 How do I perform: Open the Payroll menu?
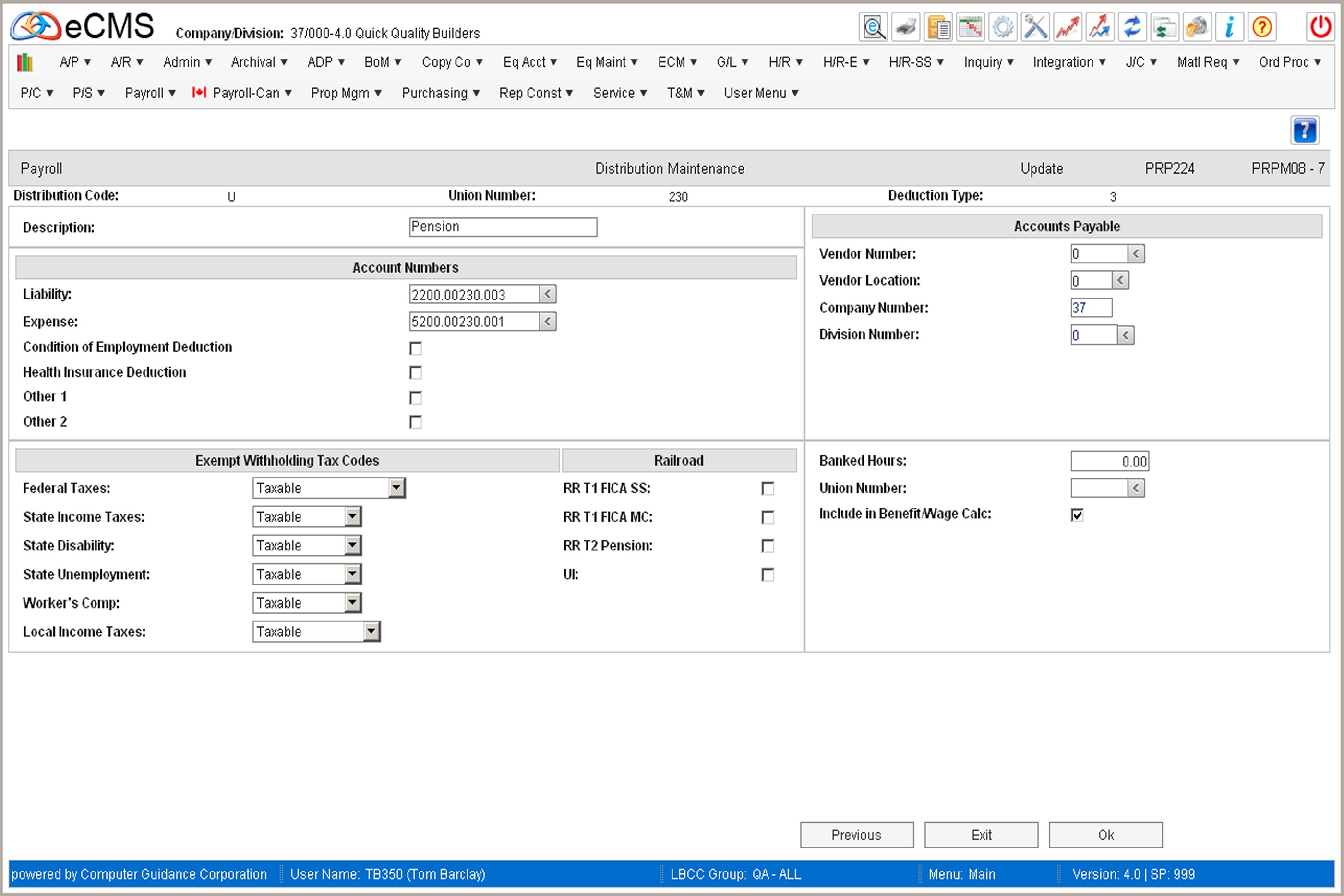click(150, 93)
